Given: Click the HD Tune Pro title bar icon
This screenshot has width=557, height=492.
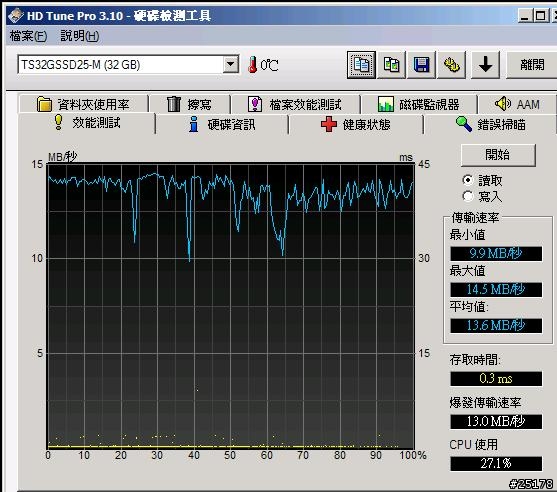Looking at the screenshot, I should pos(16,15).
